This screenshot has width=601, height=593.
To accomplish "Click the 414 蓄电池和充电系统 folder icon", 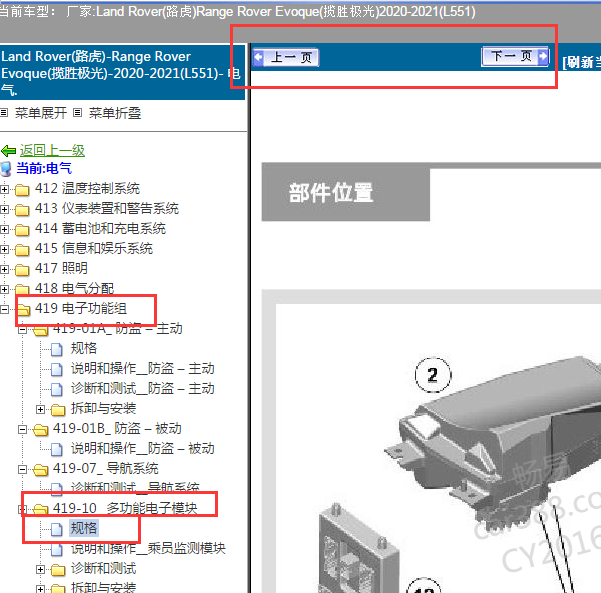I will pyautogui.click(x=22, y=229).
